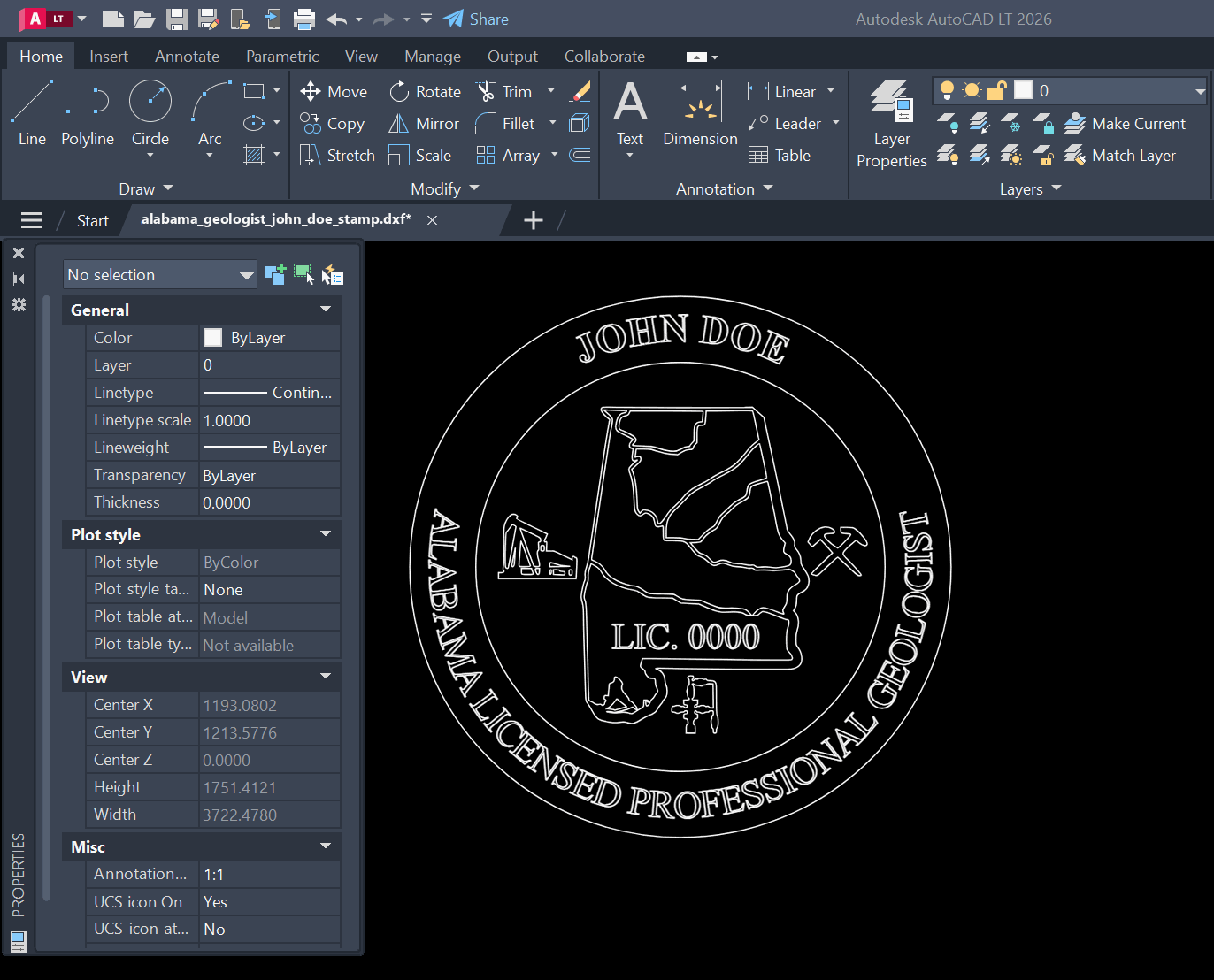Open the Start file tab
The width and height of the screenshot is (1214, 980).
click(93, 221)
